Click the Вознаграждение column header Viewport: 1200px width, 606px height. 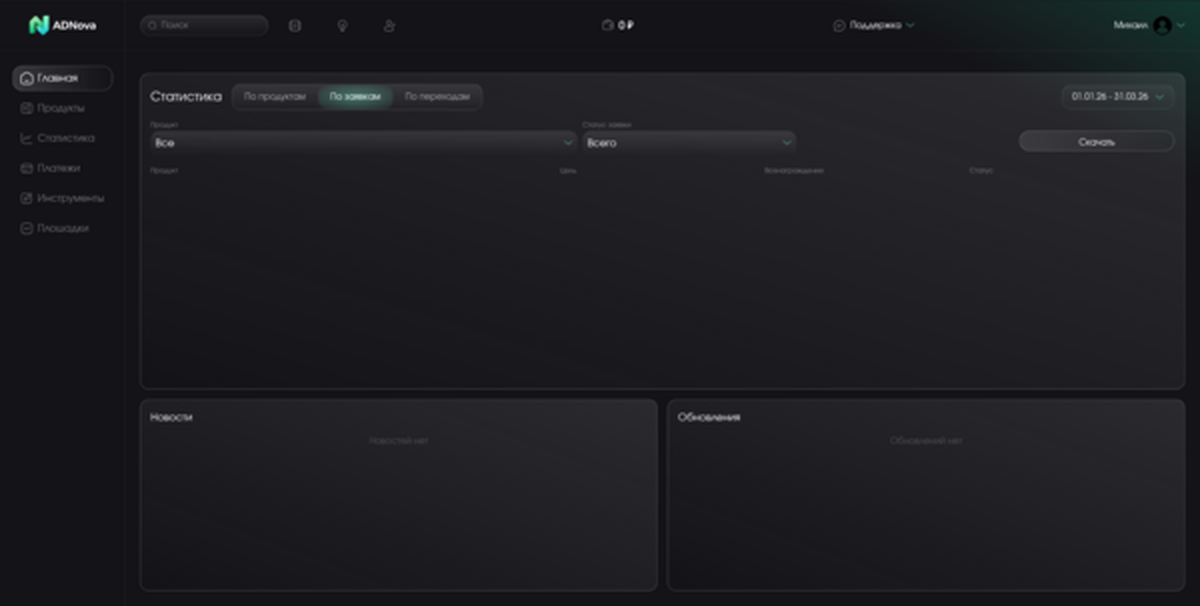tap(793, 171)
